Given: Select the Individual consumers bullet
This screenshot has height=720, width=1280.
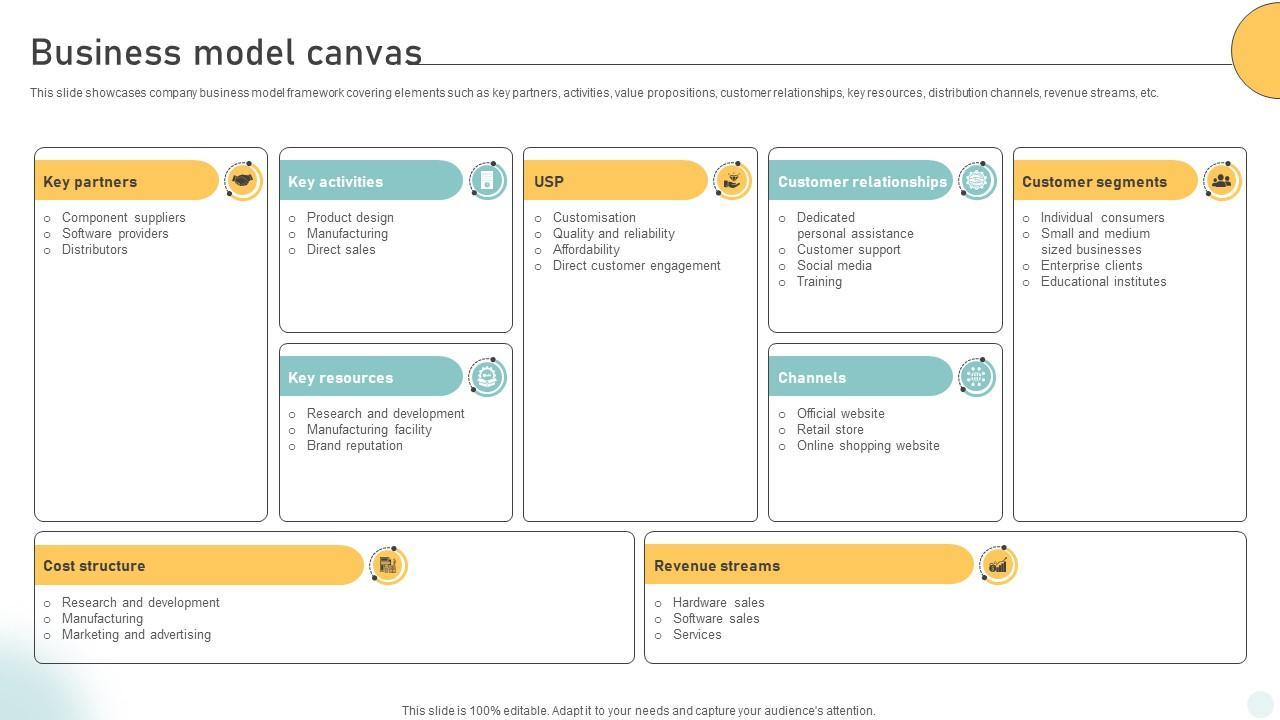Looking at the screenshot, I should click(1102, 218).
